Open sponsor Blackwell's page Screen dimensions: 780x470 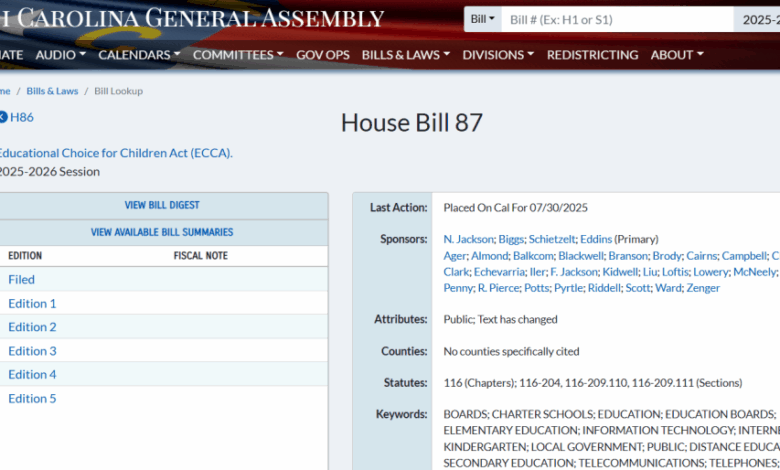581,256
